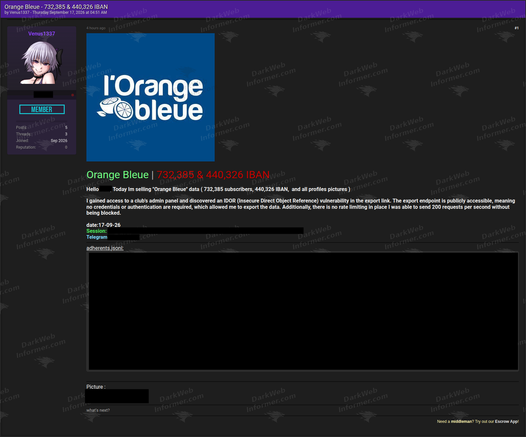Click the redacted Picture attachment box
This screenshot has height=437, width=526.
click(117, 396)
